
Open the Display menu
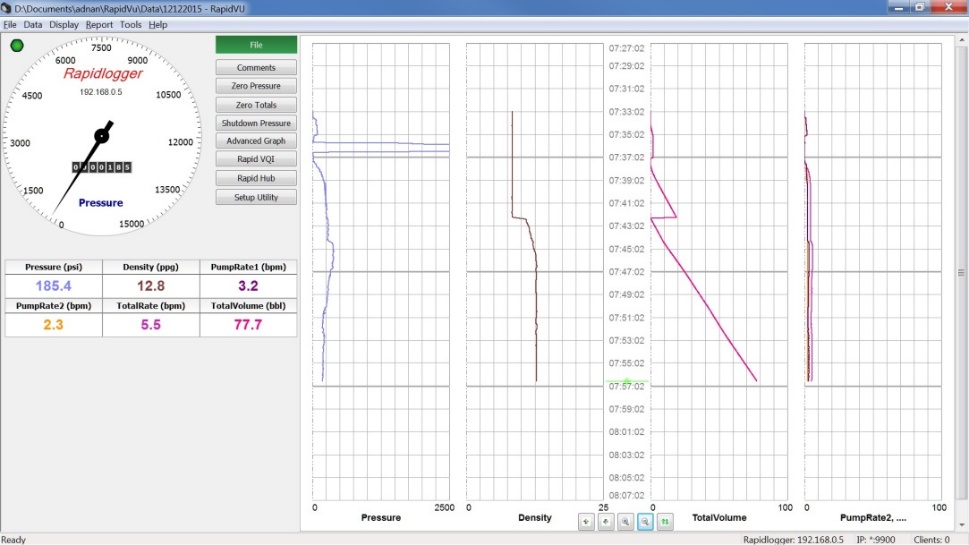tap(64, 24)
